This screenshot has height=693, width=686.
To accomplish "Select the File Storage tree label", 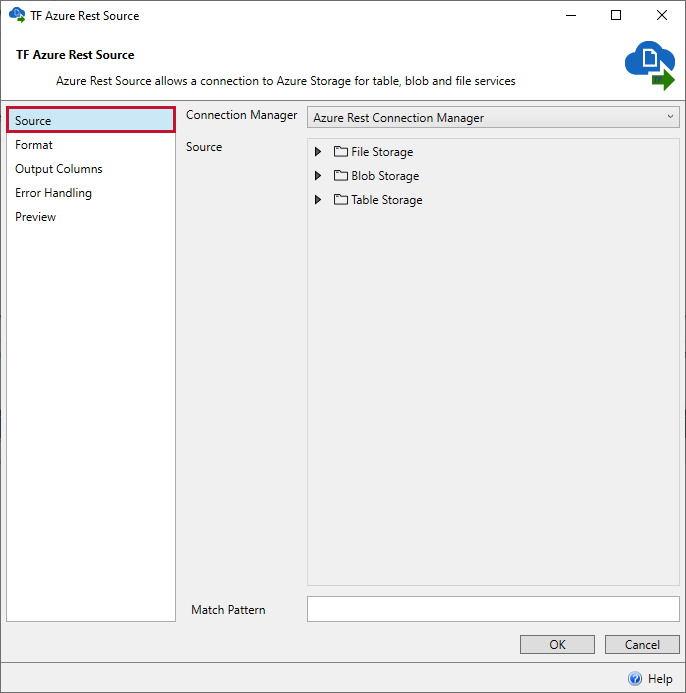I will tap(382, 152).
